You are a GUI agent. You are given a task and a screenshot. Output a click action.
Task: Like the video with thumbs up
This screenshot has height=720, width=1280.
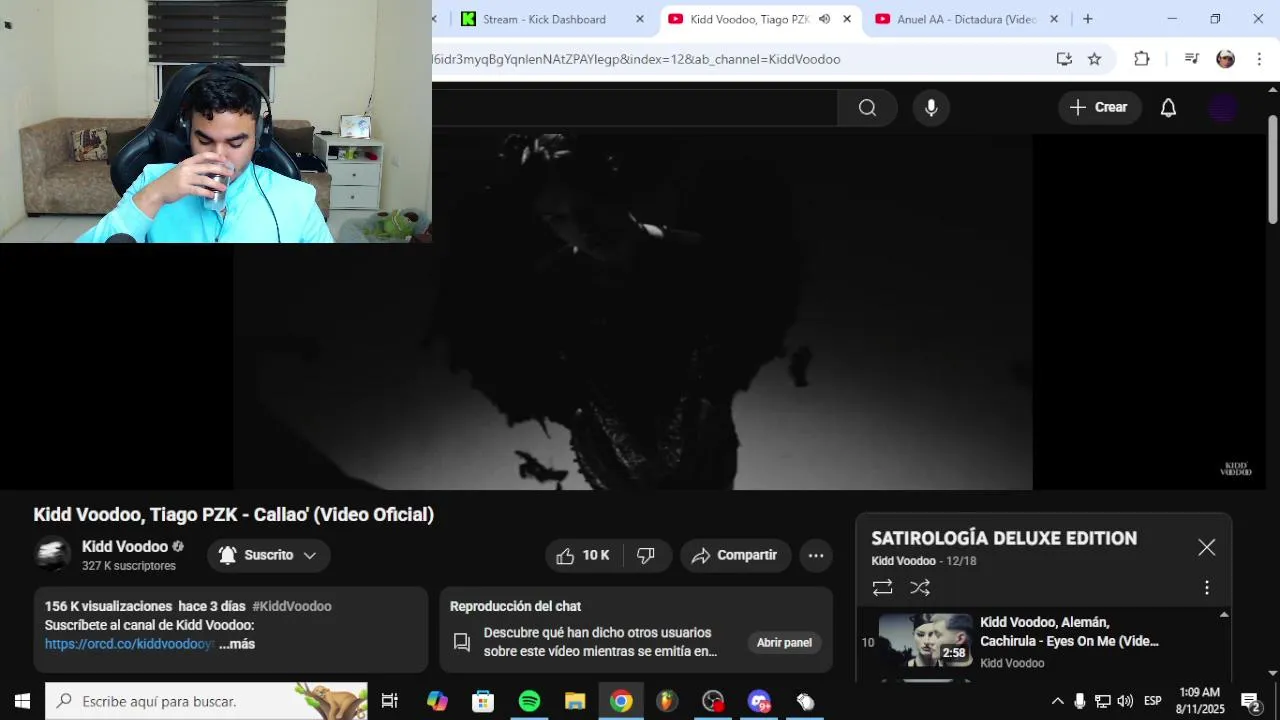583,556
